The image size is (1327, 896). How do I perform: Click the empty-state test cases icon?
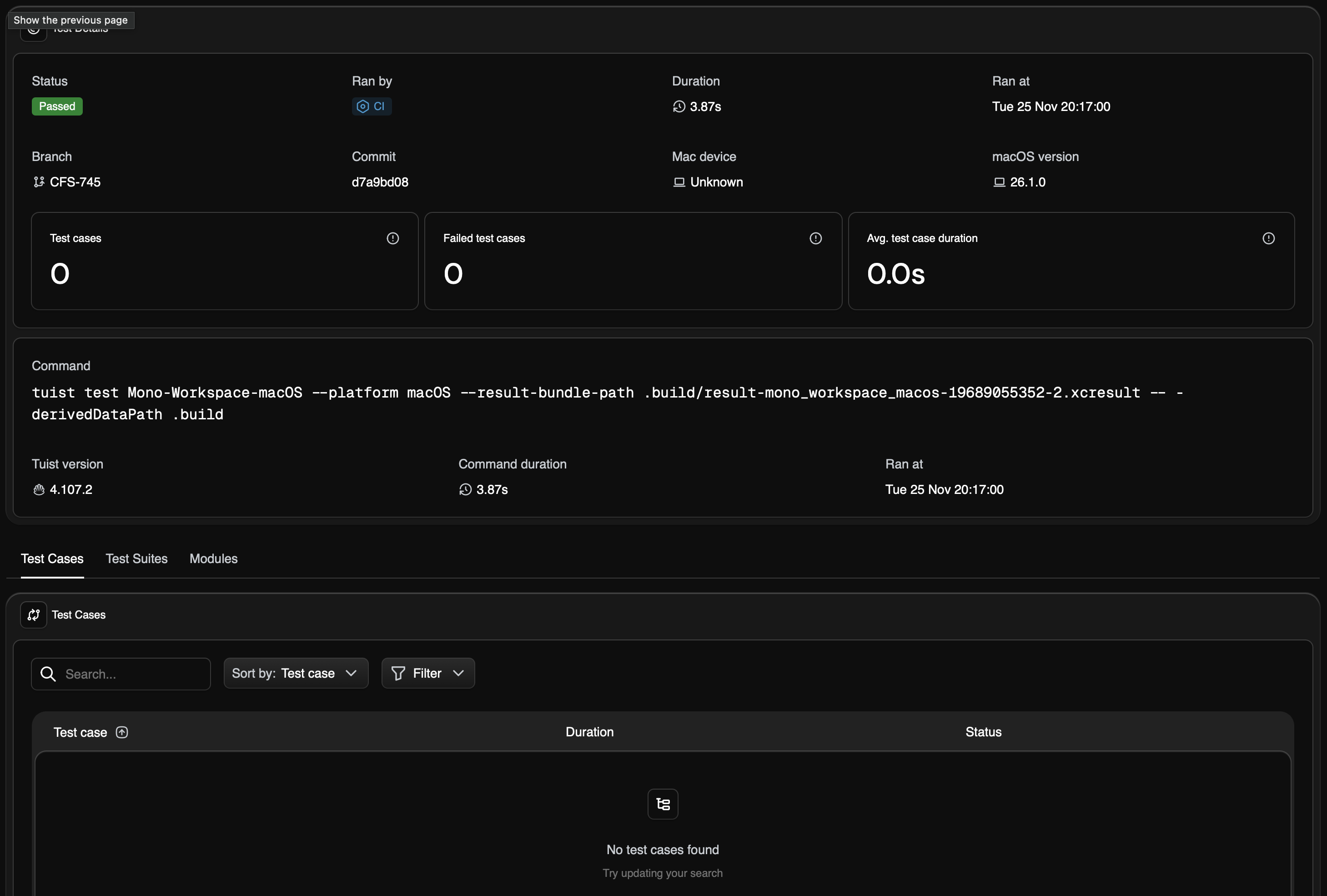click(x=662, y=804)
